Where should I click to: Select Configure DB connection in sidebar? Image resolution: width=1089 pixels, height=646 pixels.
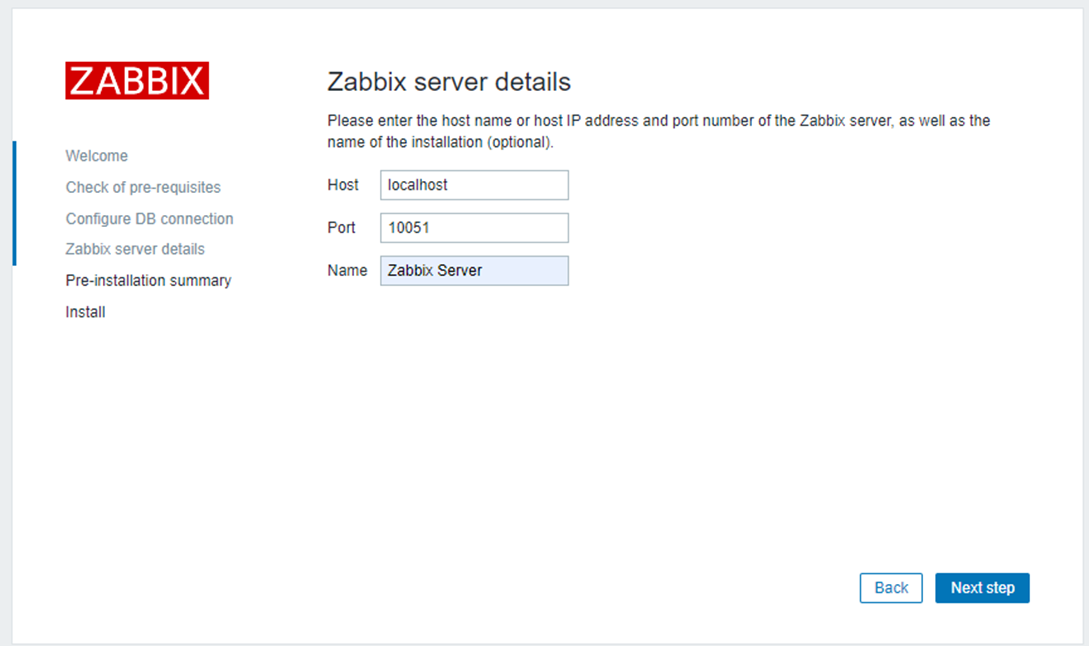tap(149, 218)
